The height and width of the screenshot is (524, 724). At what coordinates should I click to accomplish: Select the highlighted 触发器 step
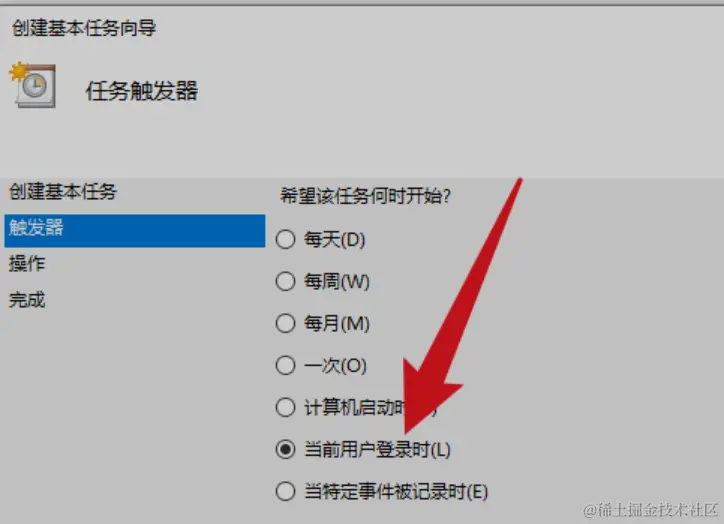135,230
